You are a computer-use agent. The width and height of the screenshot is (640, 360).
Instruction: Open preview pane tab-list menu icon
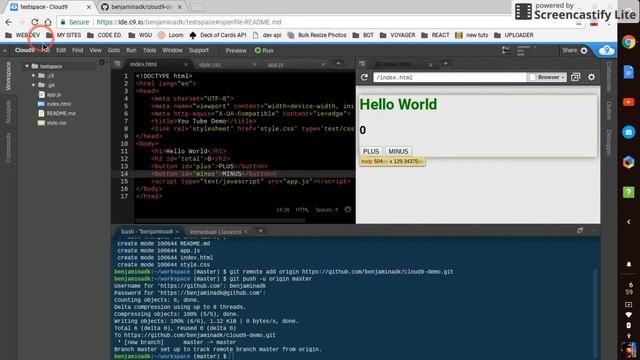point(362,64)
